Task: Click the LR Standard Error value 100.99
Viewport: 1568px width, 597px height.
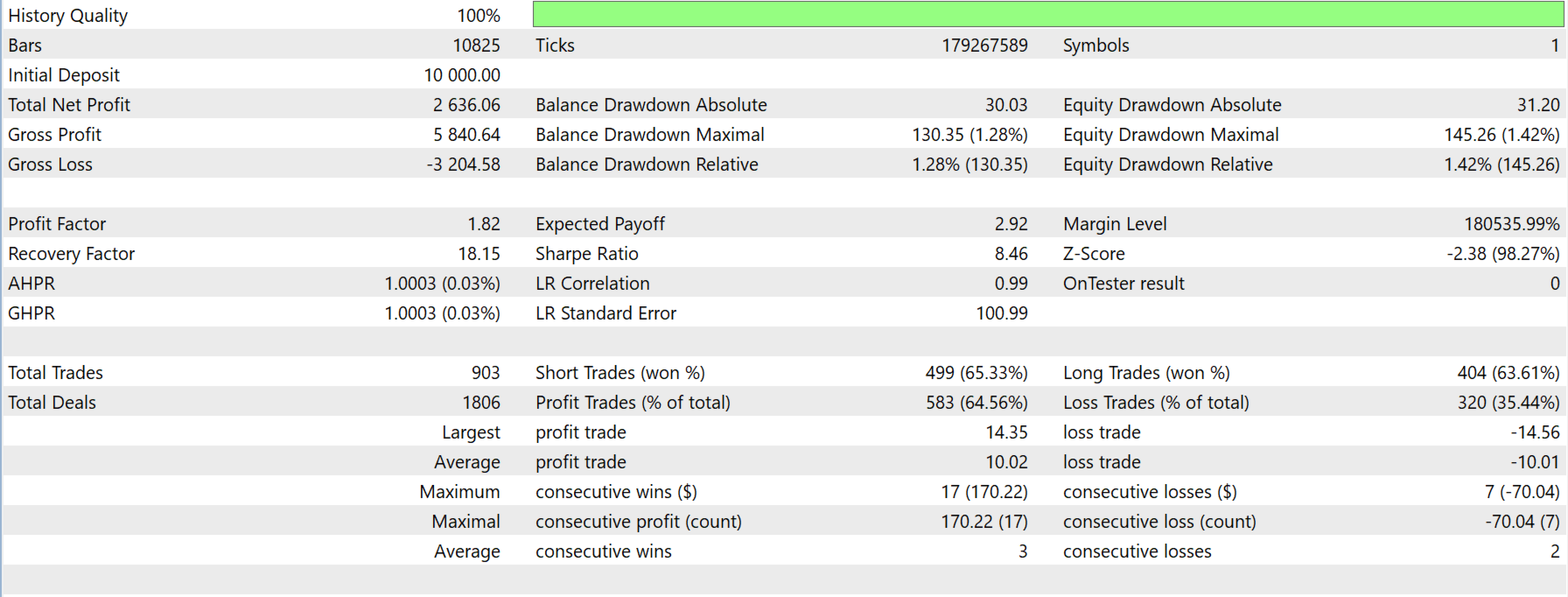Action: coord(1002,313)
